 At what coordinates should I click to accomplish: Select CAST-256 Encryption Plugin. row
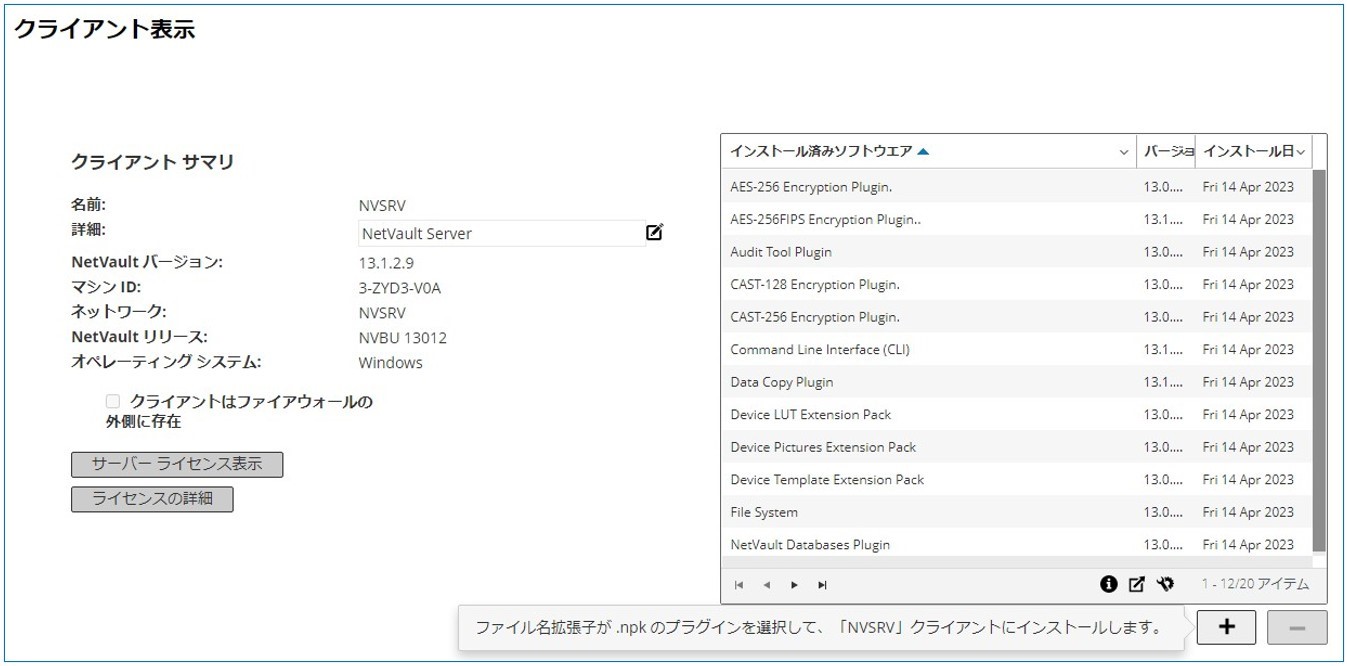click(x=1016, y=317)
